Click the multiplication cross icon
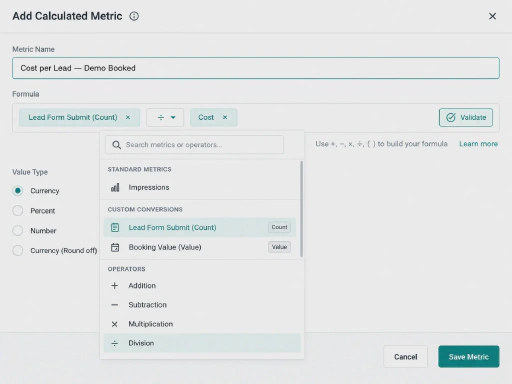Image resolution: width=512 pixels, height=384 pixels. tap(114, 324)
